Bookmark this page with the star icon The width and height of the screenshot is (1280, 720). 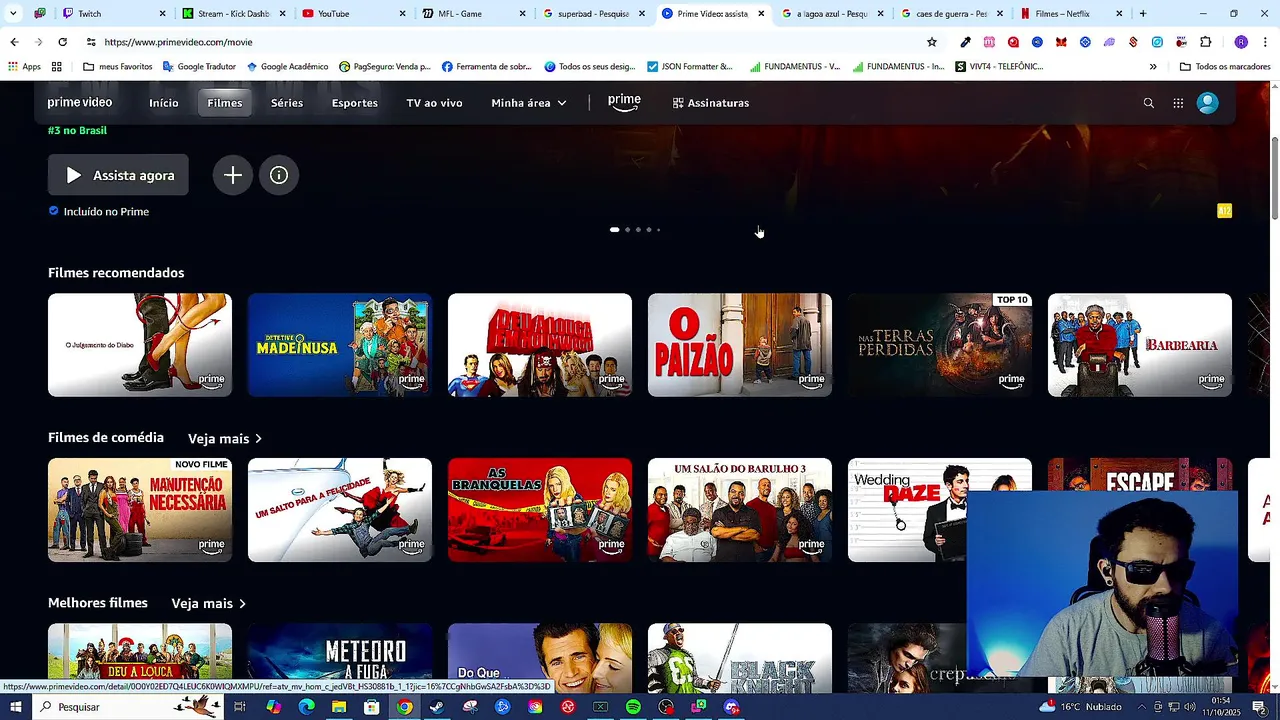click(x=932, y=42)
